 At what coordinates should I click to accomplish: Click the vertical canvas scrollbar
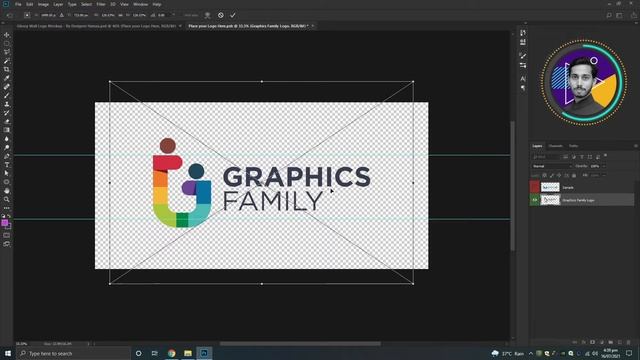(513, 186)
